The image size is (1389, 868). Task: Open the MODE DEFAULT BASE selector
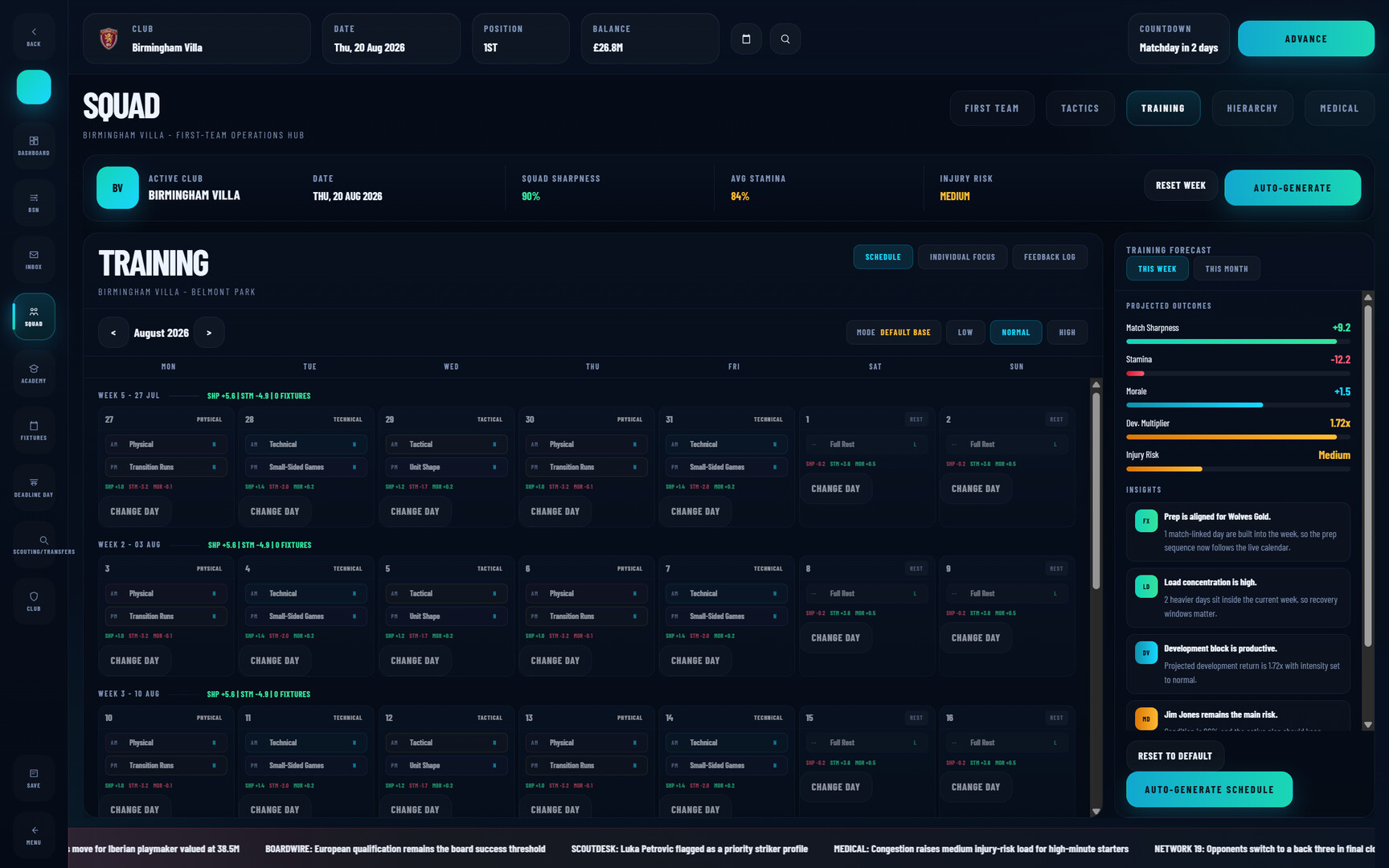[x=893, y=332]
